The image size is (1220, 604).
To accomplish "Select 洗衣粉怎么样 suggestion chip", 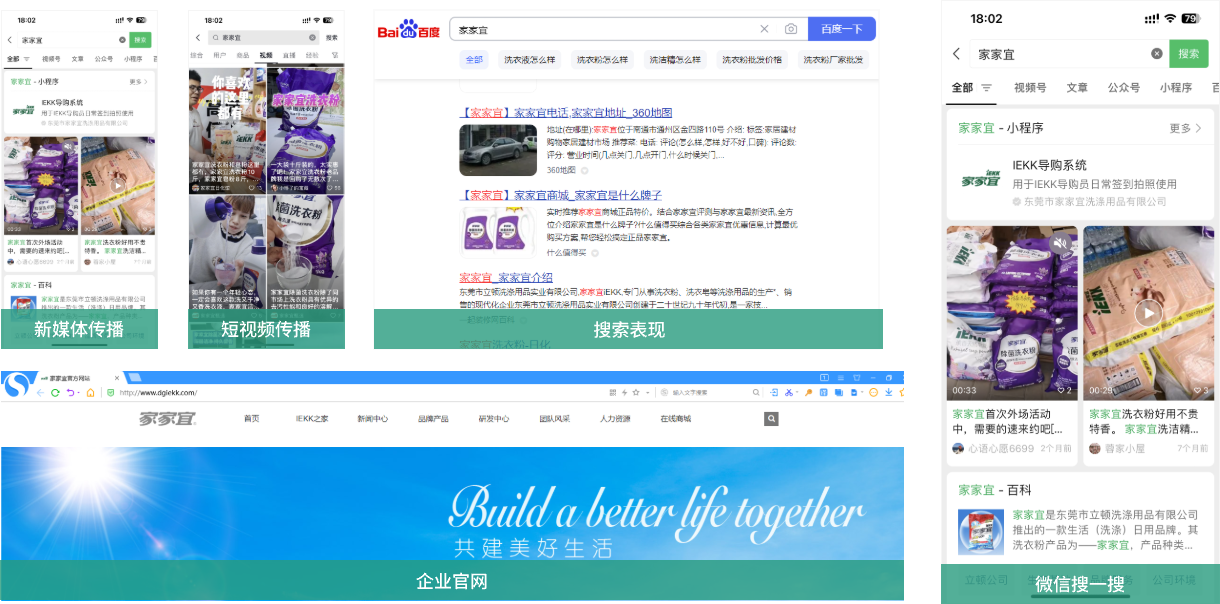I will 602,60.
